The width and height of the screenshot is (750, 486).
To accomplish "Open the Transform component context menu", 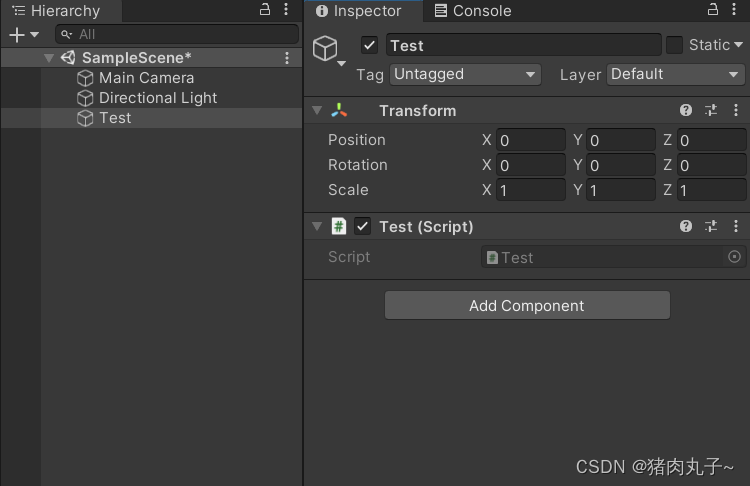I will point(736,110).
